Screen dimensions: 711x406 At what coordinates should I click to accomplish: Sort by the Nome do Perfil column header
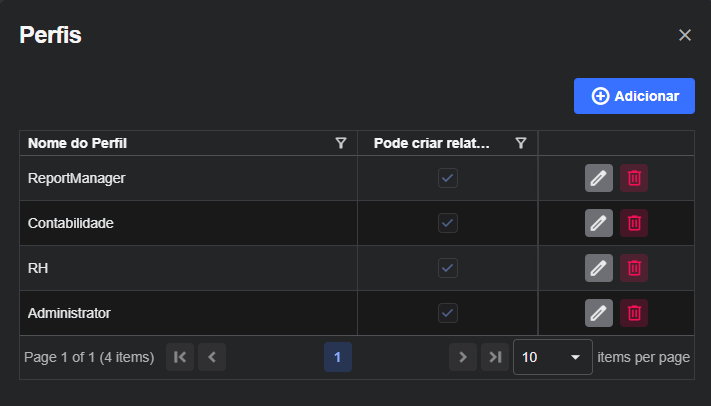pyautogui.click(x=78, y=143)
